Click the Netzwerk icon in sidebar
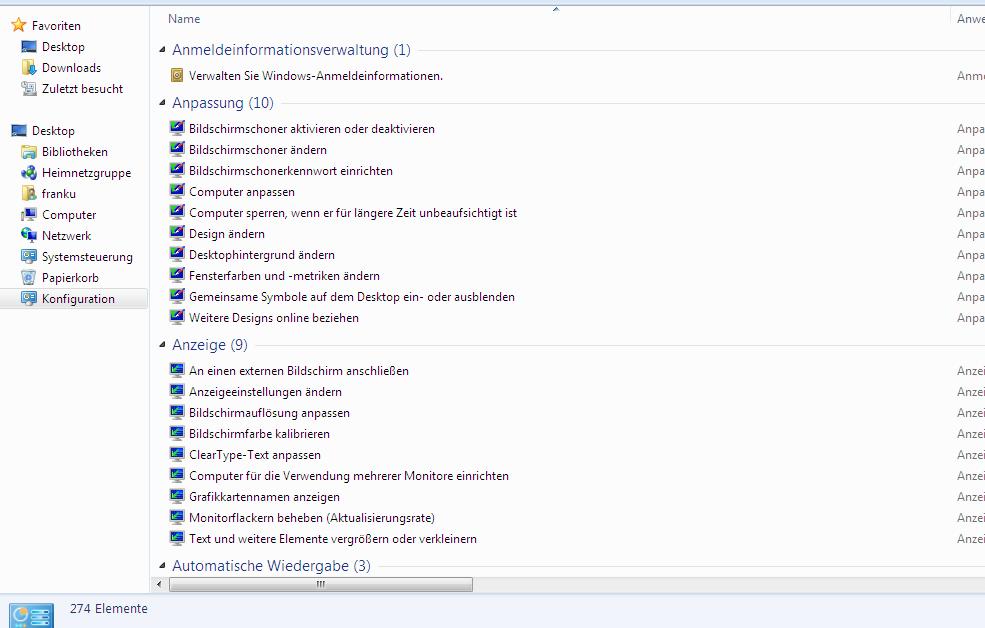Screen dimensions: 985x628 [29, 236]
